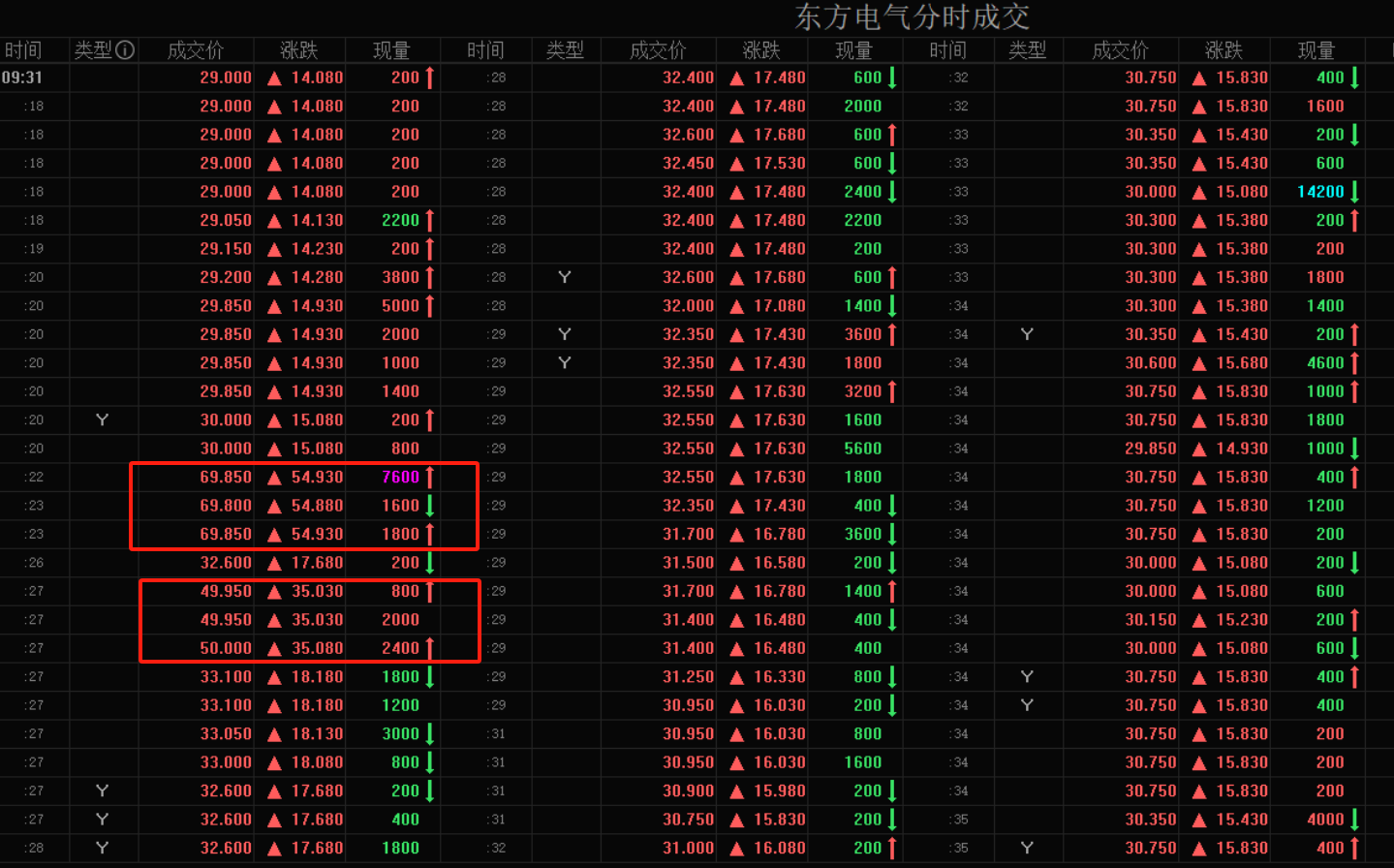This screenshot has height=868, width=1394.
Task: Click the info icon beside 类型 header
Action: click(x=125, y=49)
